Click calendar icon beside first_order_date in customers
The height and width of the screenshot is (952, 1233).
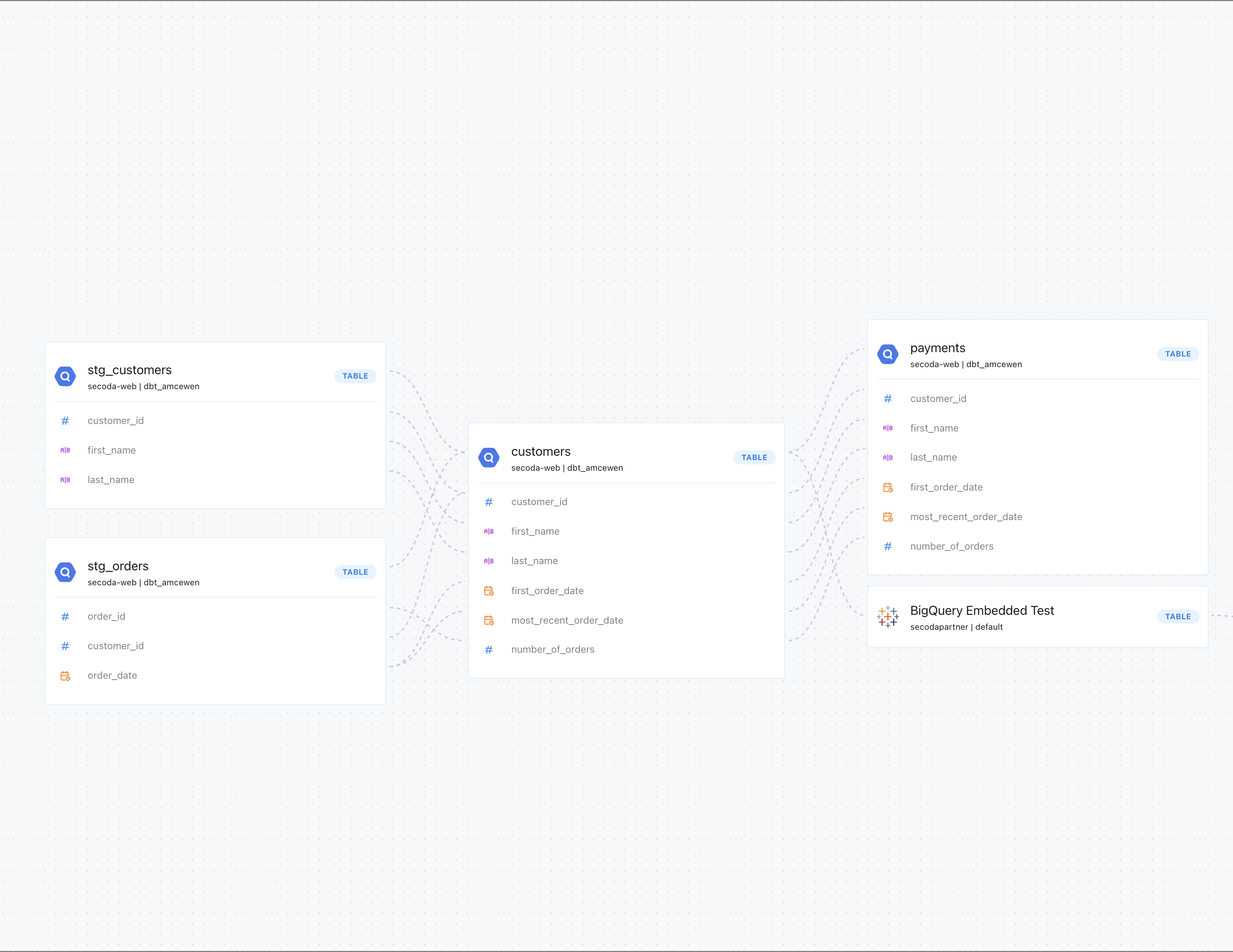[488, 591]
